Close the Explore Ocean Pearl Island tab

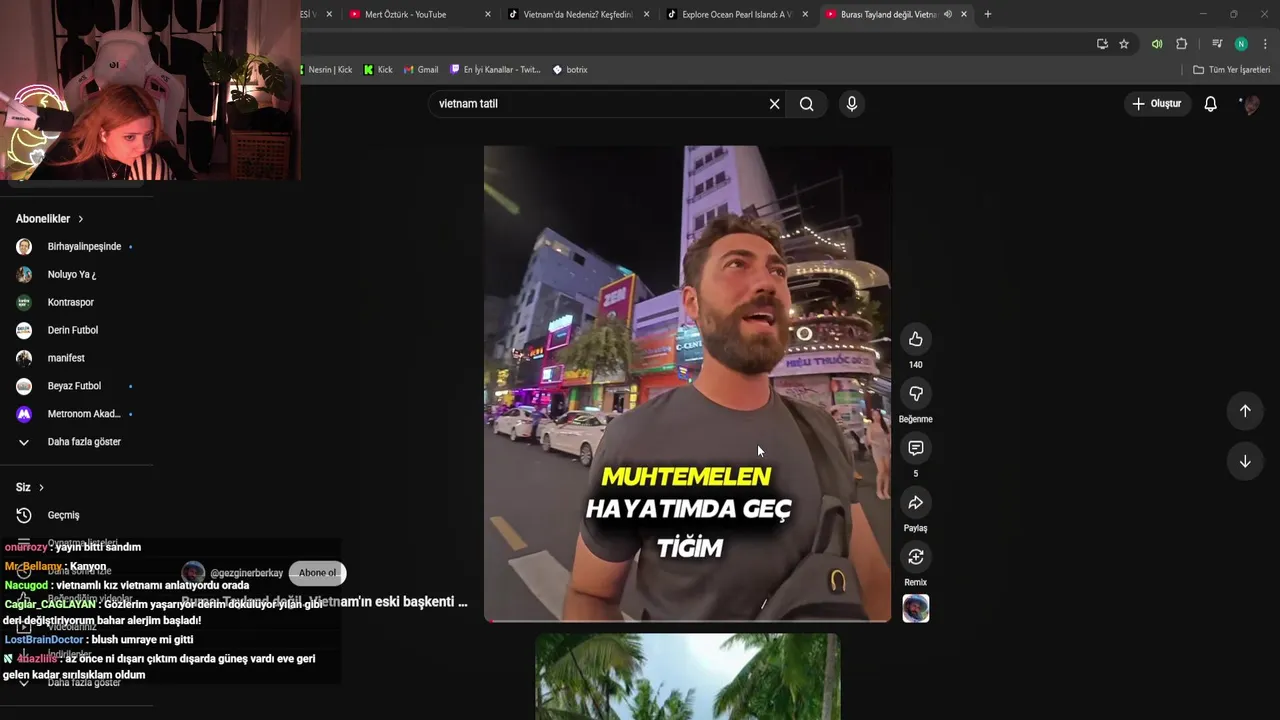click(x=805, y=14)
